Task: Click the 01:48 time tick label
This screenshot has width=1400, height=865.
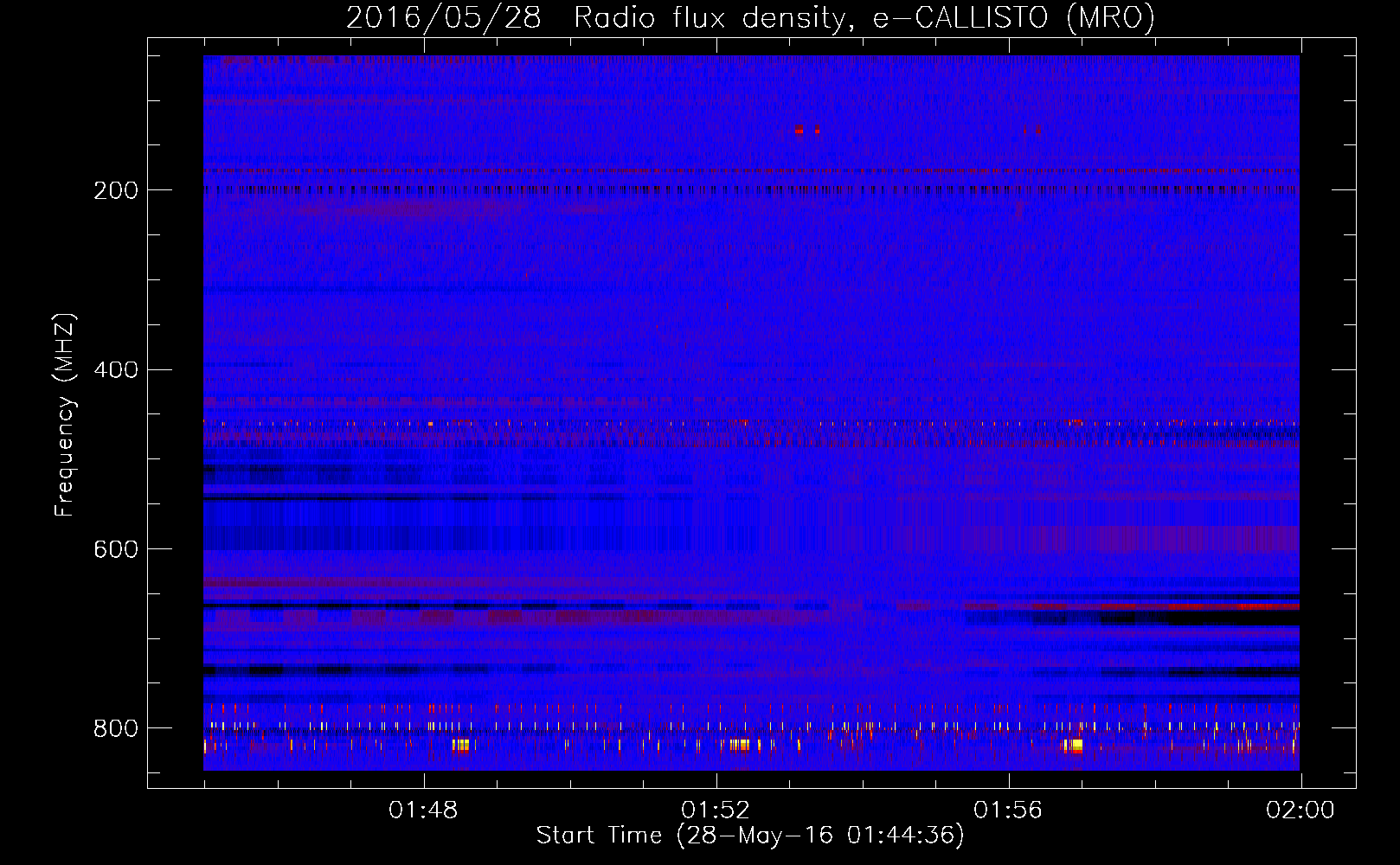Action: [x=423, y=811]
